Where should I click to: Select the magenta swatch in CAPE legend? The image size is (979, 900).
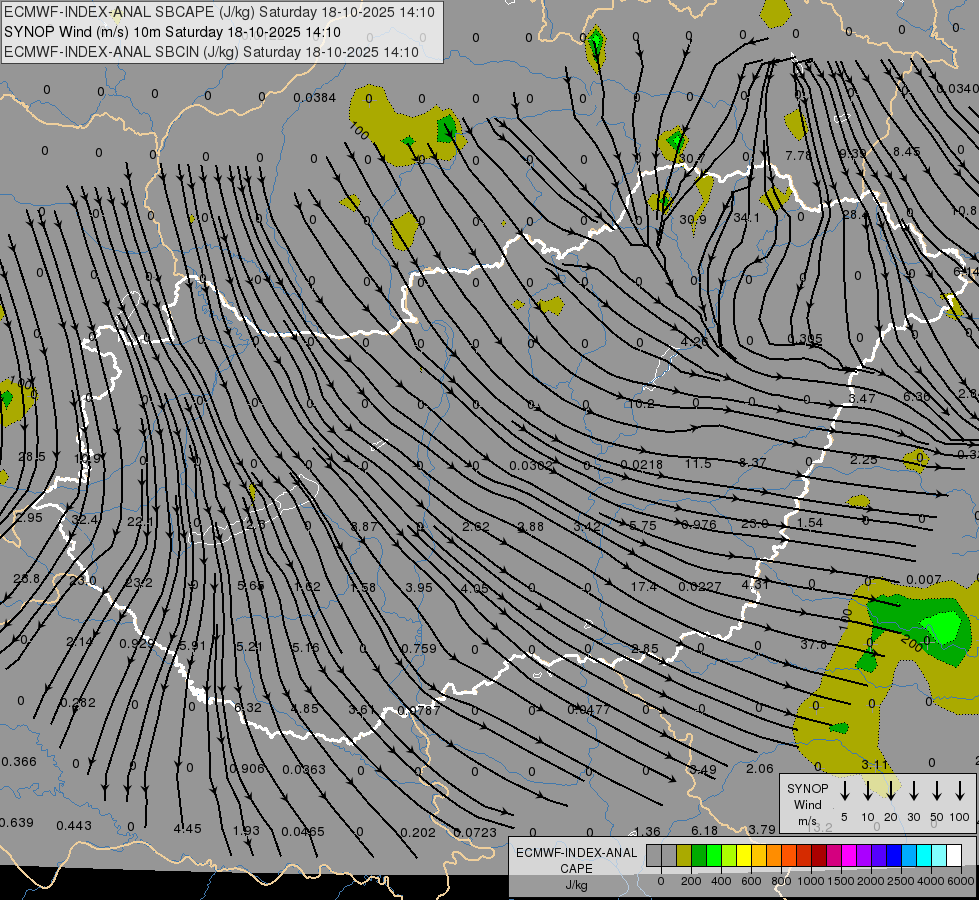pyautogui.click(x=849, y=855)
